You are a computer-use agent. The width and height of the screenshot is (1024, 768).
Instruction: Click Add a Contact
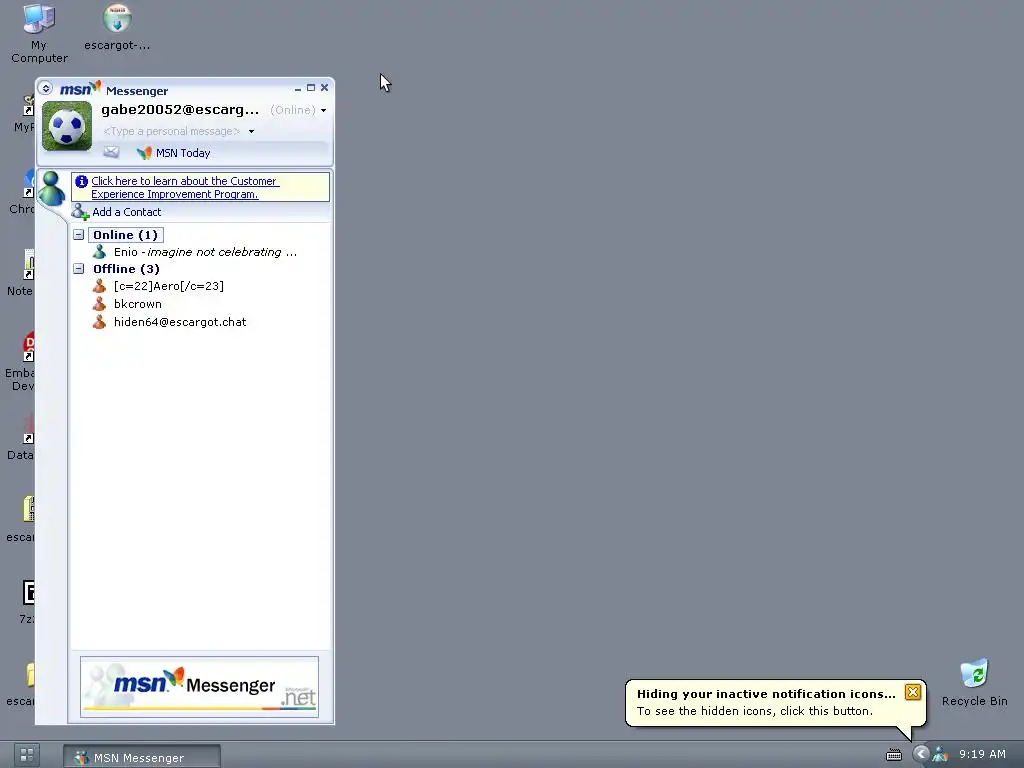(x=127, y=212)
